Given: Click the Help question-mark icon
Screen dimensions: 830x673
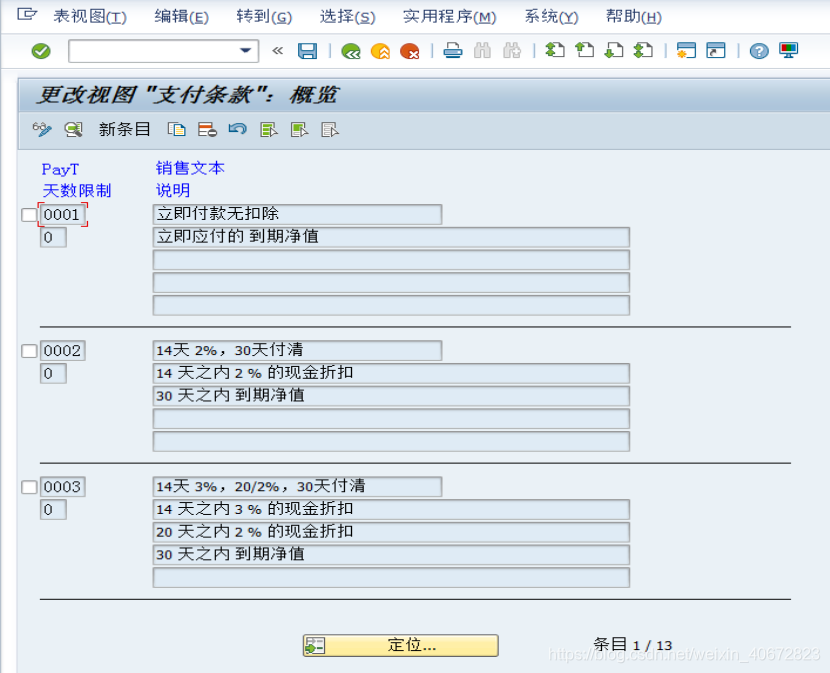Looking at the screenshot, I should [758, 50].
